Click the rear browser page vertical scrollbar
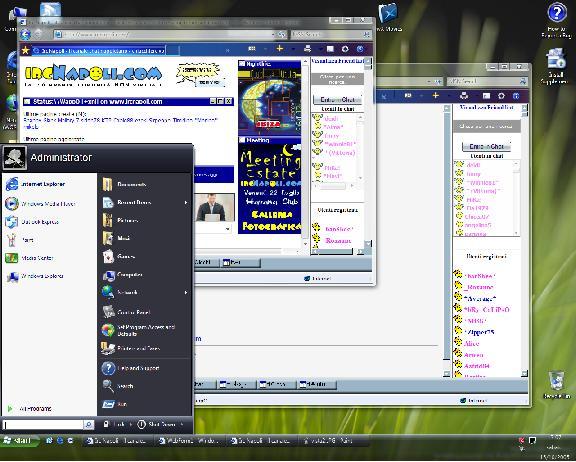Screen dimensions: 576x462 click(447, 241)
